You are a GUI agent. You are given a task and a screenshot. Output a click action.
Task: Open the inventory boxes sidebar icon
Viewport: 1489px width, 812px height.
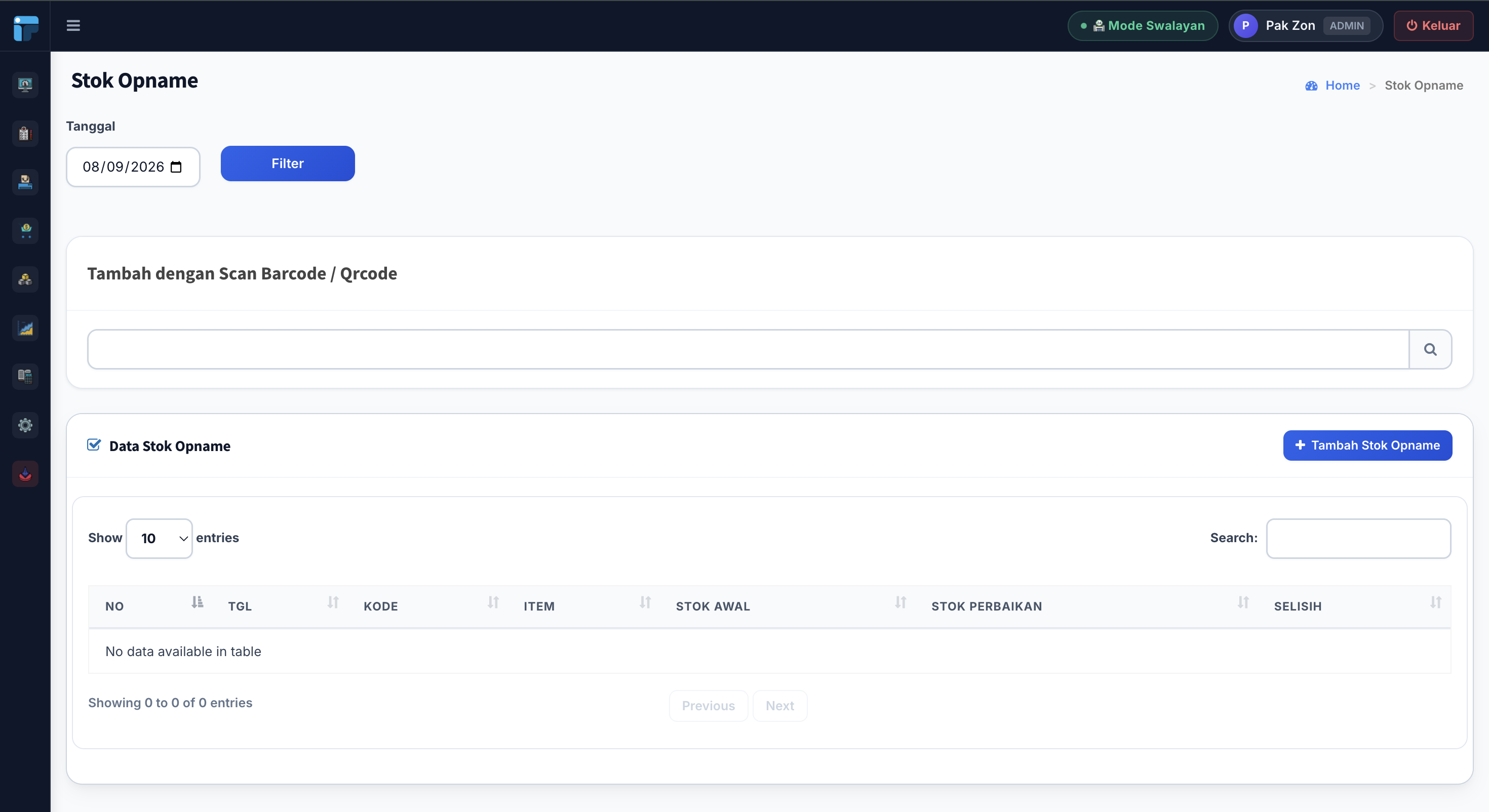25,279
